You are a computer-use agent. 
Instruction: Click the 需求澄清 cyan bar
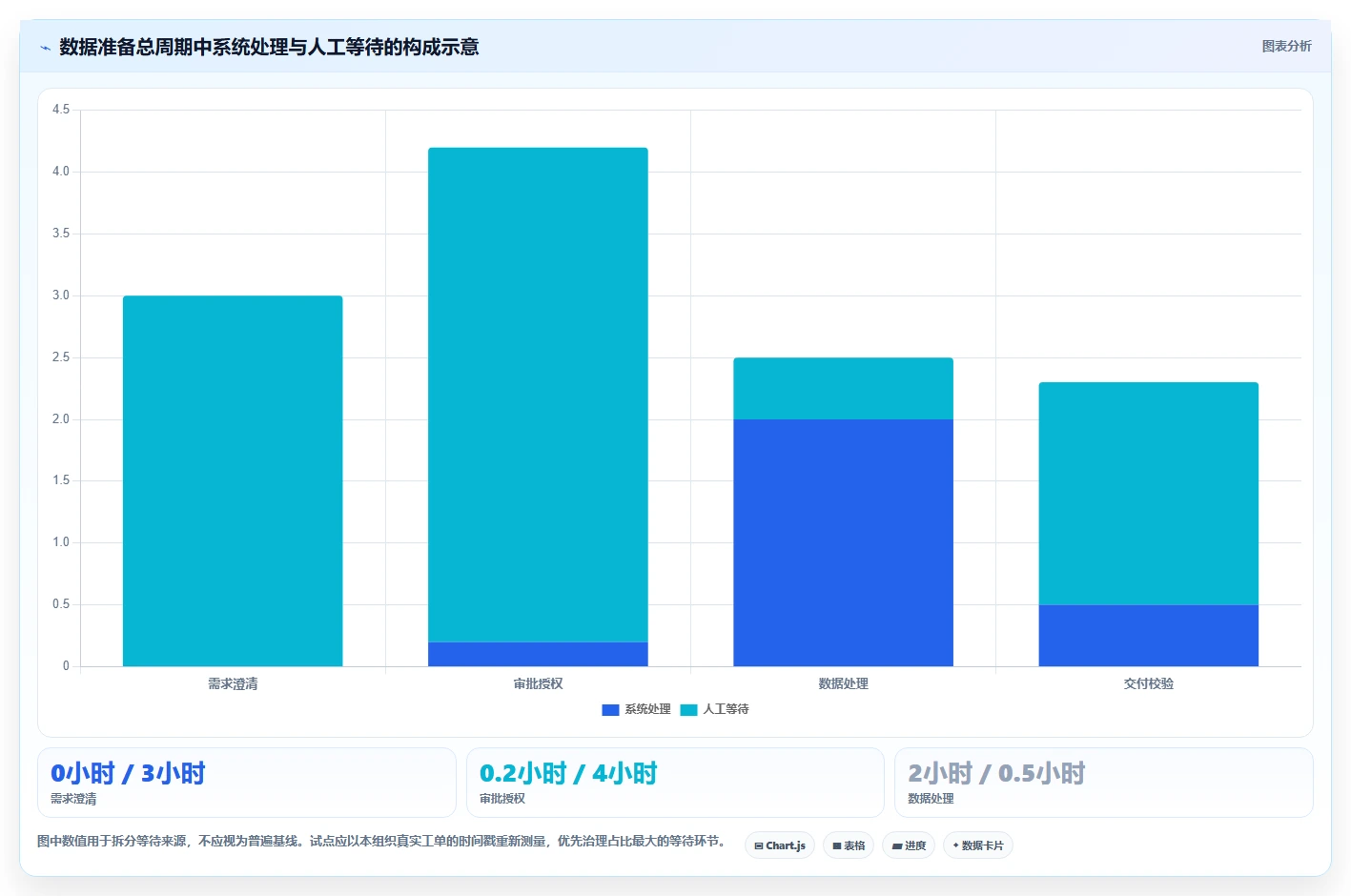tap(233, 481)
